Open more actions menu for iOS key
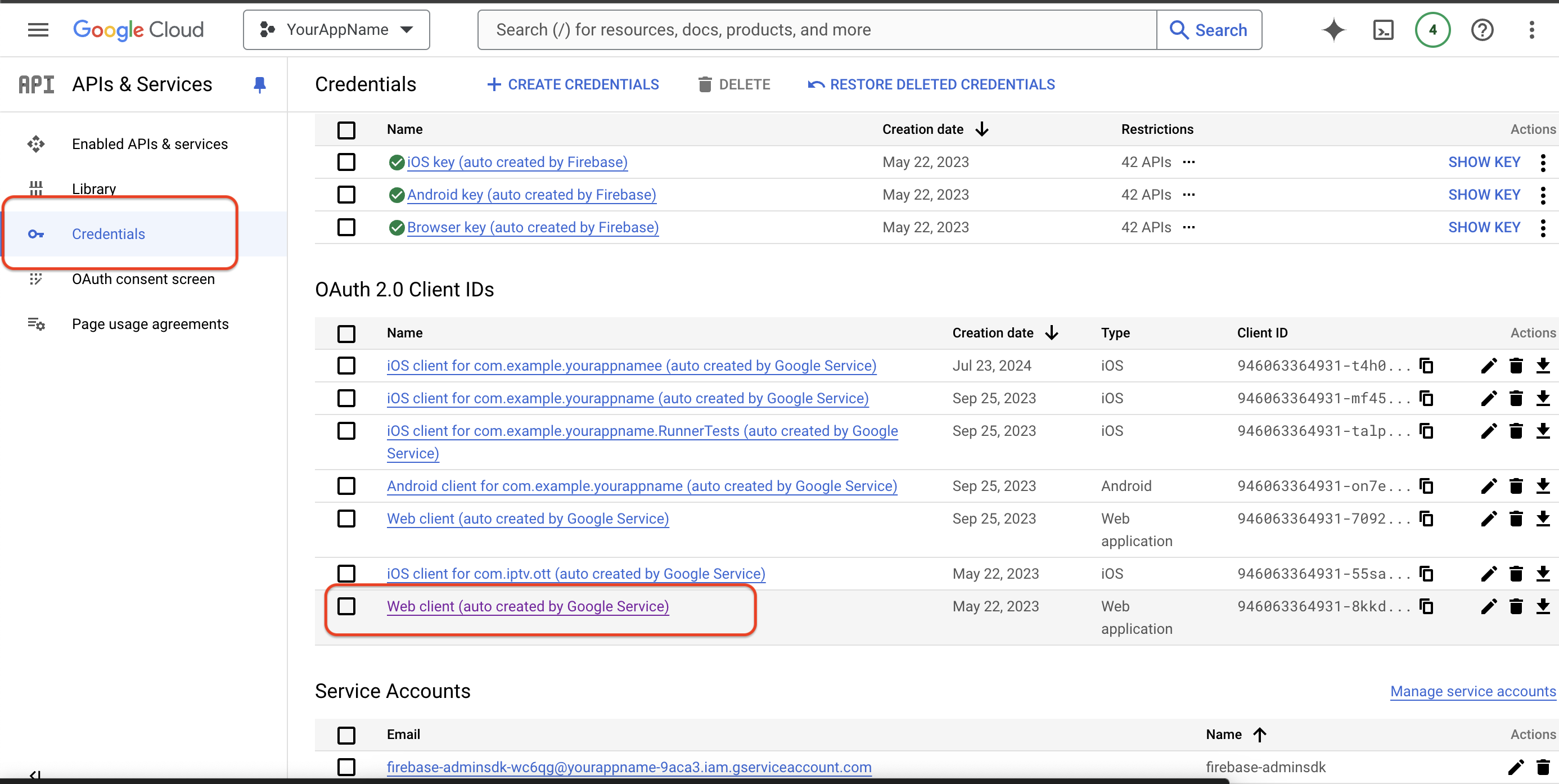Image resolution: width=1559 pixels, height=784 pixels. (1543, 162)
